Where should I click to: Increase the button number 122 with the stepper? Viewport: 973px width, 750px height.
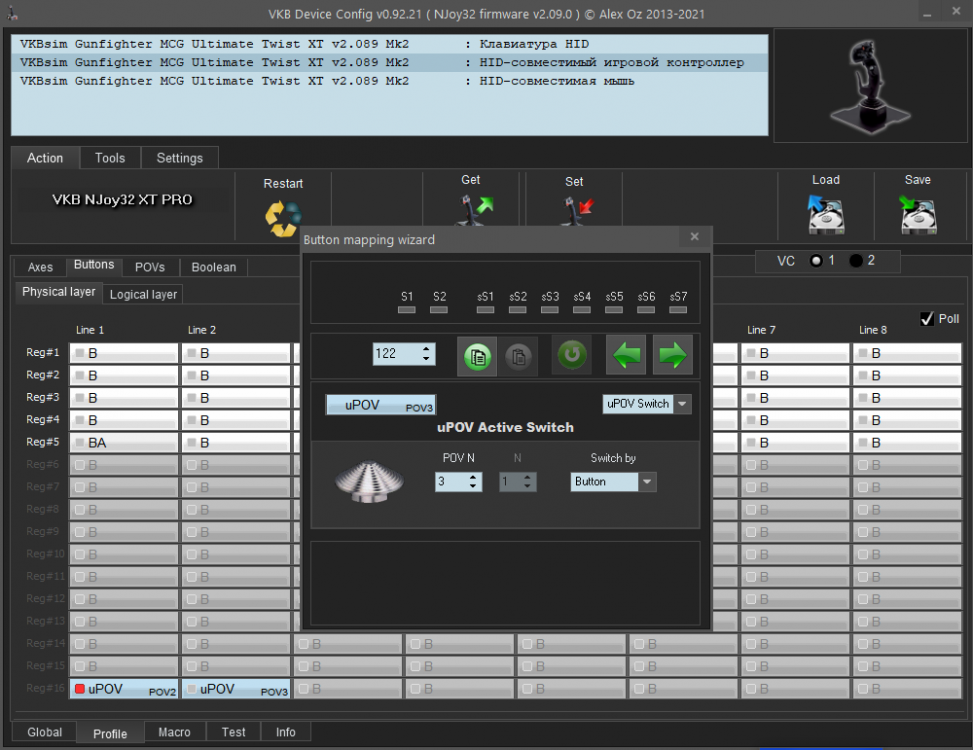click(428, 348)
